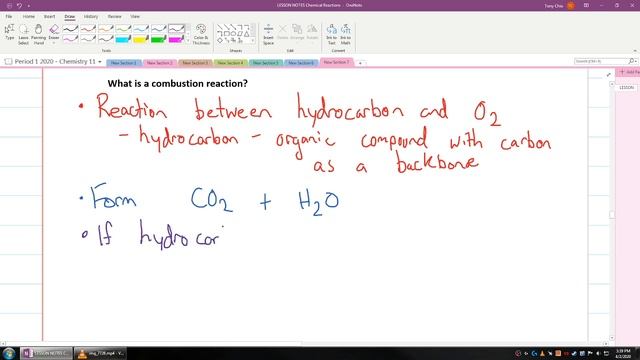Open Color & Thickness dialog

(201, 34)
